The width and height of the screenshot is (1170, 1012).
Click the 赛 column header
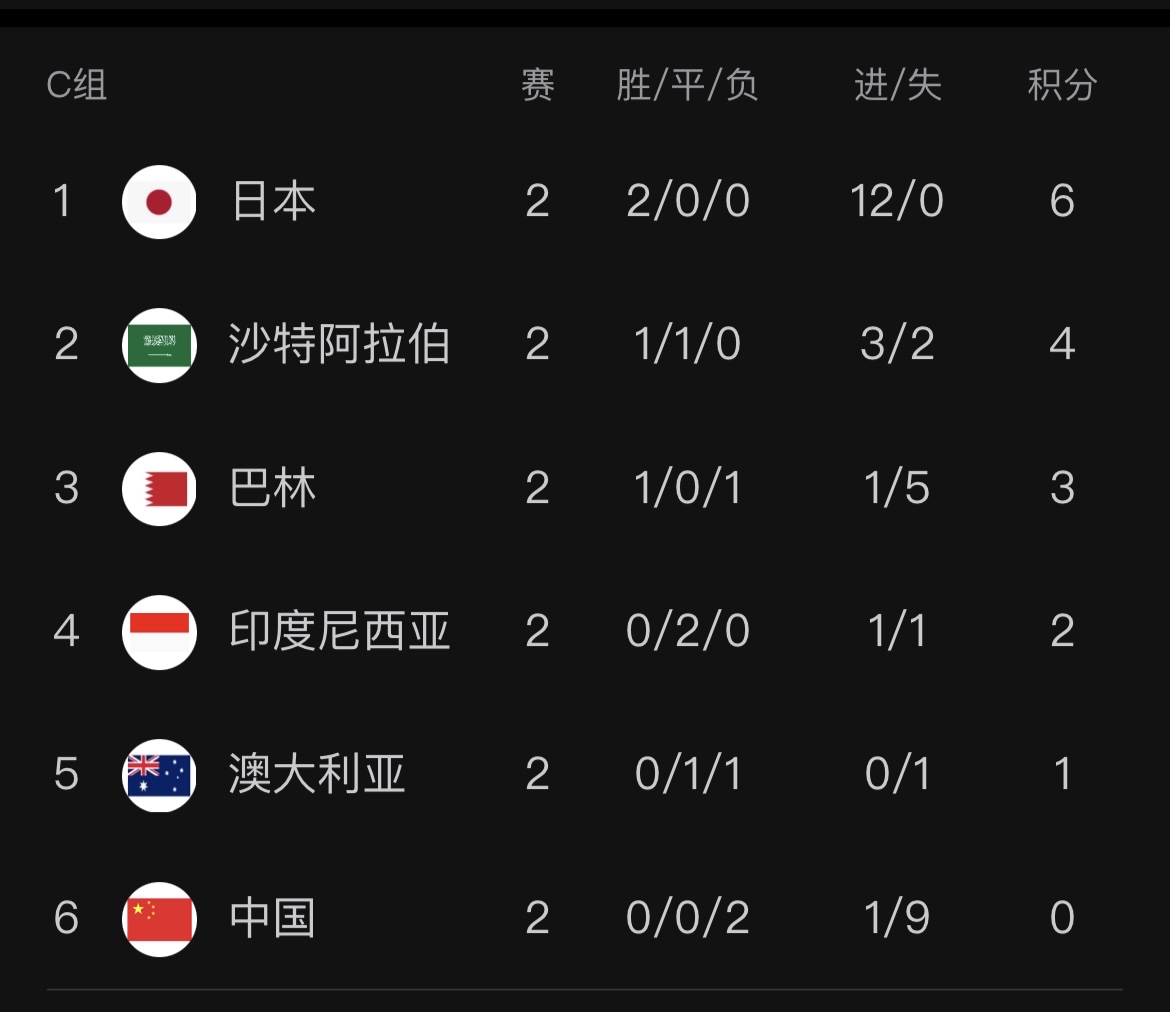click(536, 86)
